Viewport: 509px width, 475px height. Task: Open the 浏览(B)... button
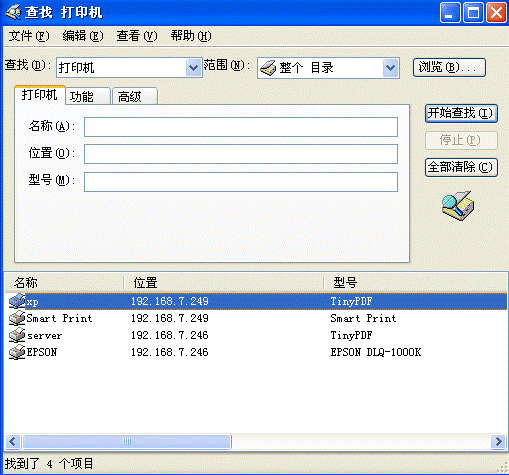449,68
